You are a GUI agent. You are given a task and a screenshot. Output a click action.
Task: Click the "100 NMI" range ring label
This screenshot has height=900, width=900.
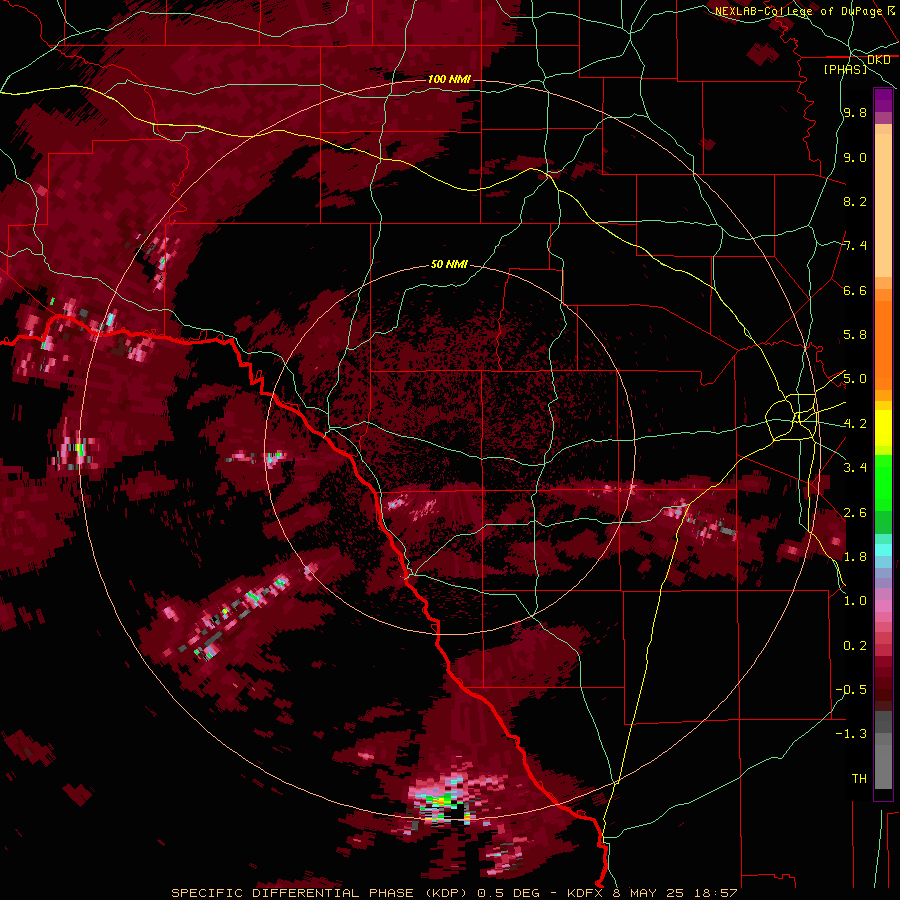[x=449, y=79]
